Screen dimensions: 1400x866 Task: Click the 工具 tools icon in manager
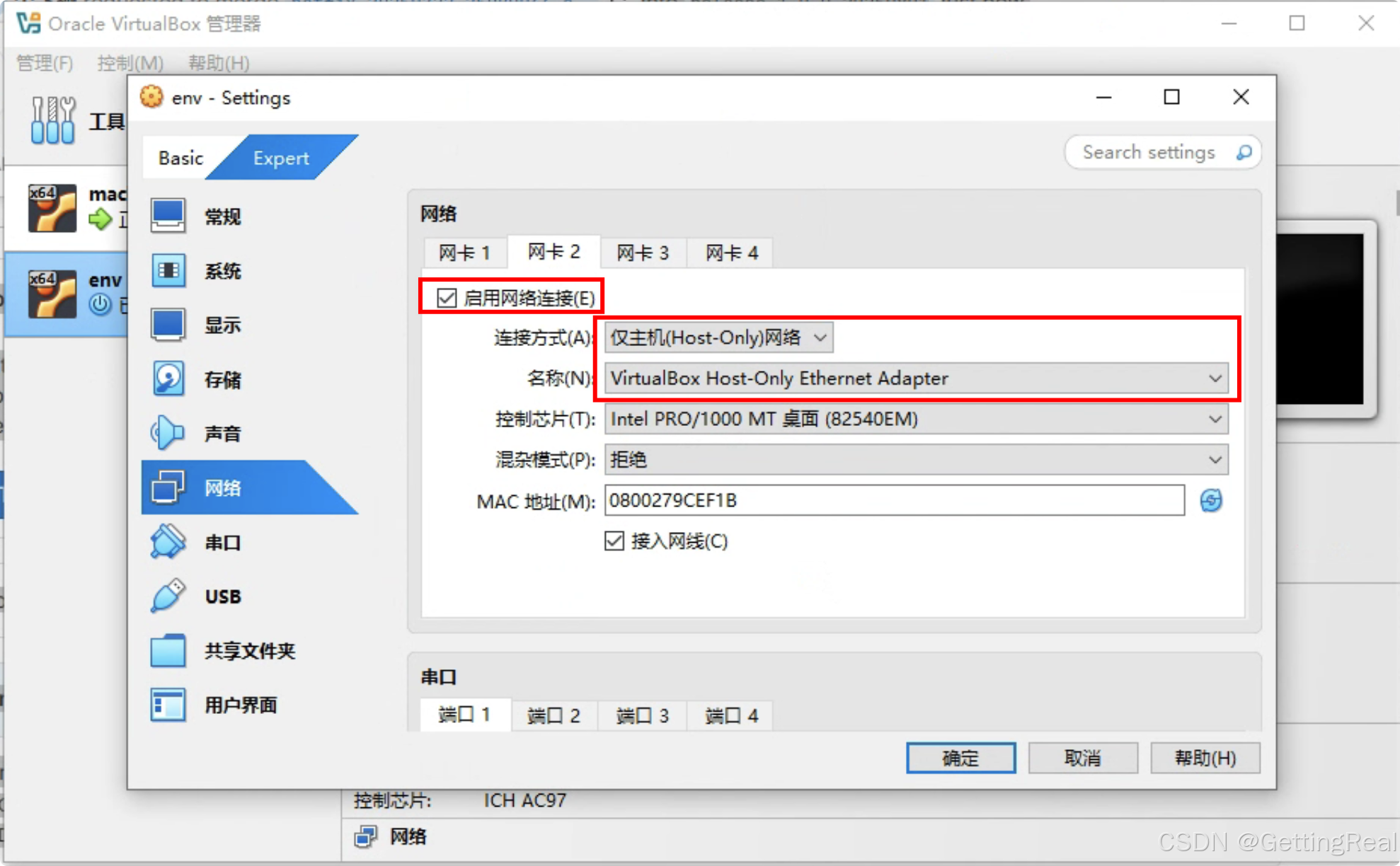pyautogui.click(x=53, y=120)
